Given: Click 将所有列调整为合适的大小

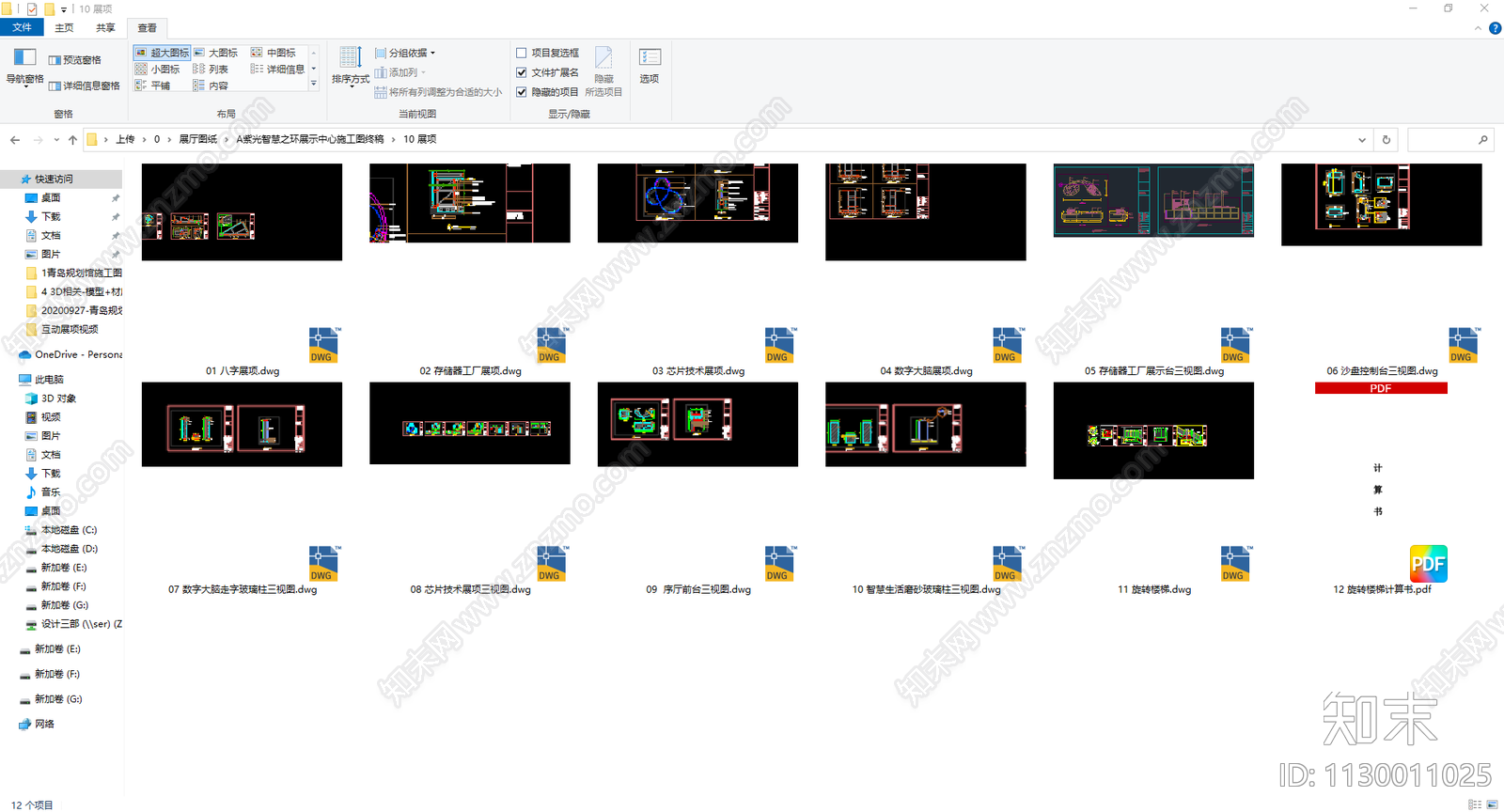Looking at the screenshot, I should (x=438, y=92).
